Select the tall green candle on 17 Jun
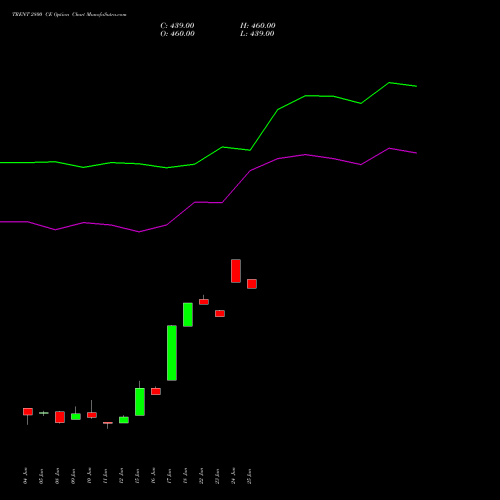Viewport: 500px width, 500px height. pyautogui.click(x=172, y=353)
